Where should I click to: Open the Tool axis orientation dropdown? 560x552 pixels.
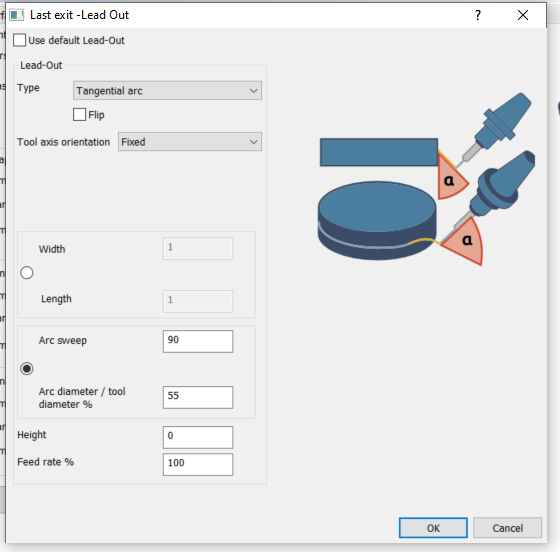(x=190, y=142)
